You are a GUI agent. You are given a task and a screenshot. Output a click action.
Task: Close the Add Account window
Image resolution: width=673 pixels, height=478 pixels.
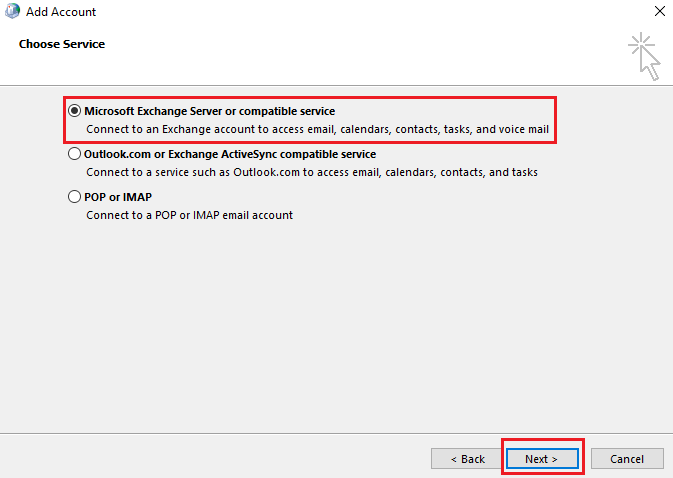660,11
